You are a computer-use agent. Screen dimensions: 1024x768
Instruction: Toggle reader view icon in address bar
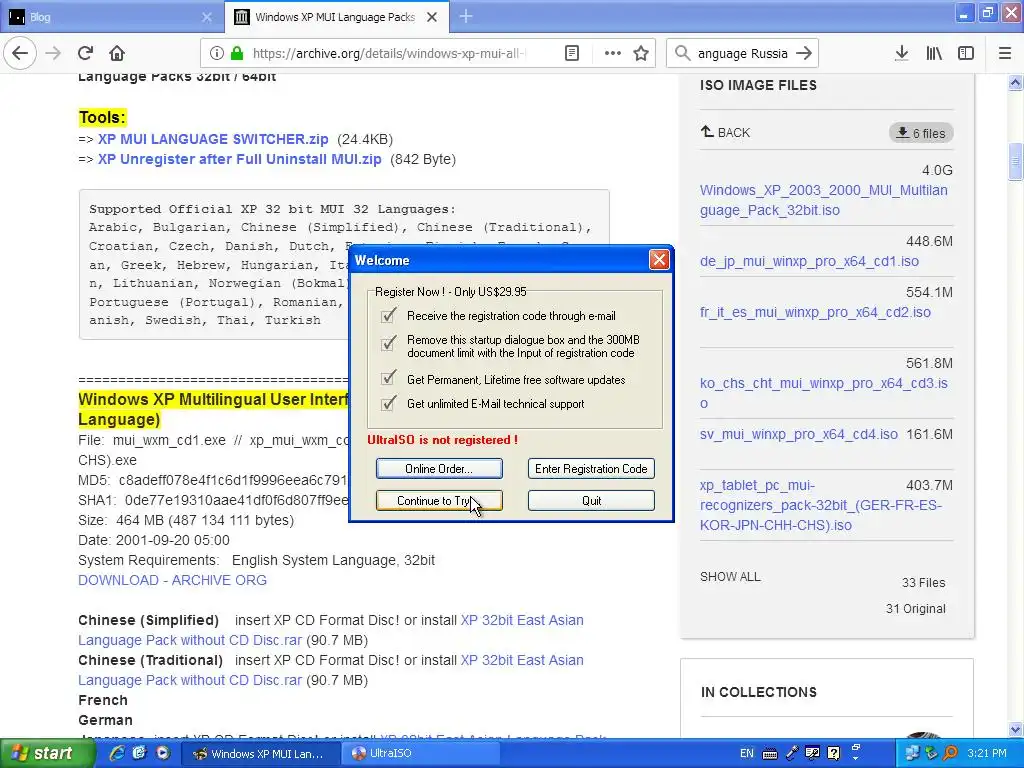(x=572, y=54)
